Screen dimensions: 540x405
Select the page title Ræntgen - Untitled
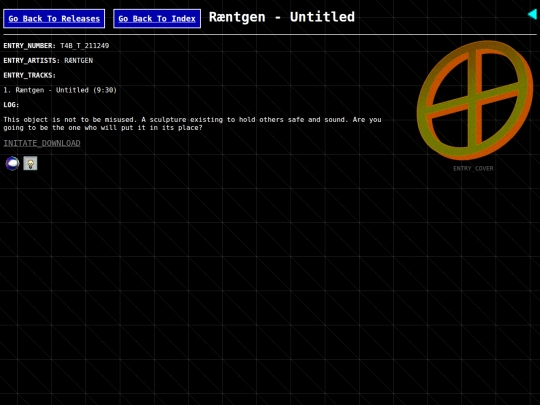282,17
